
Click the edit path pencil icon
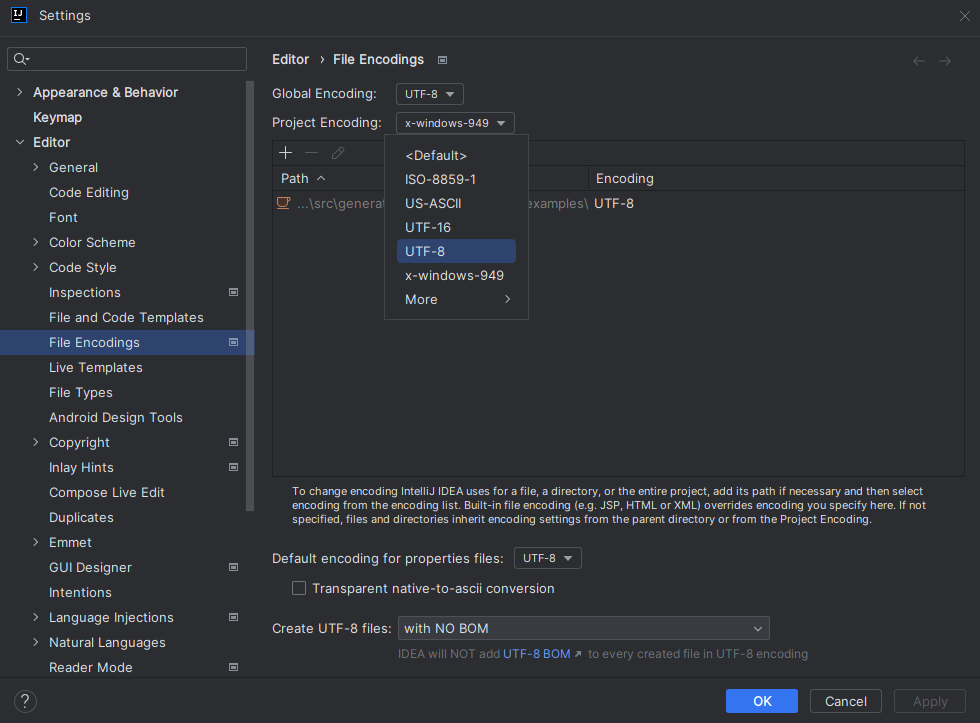click(338, 152)
